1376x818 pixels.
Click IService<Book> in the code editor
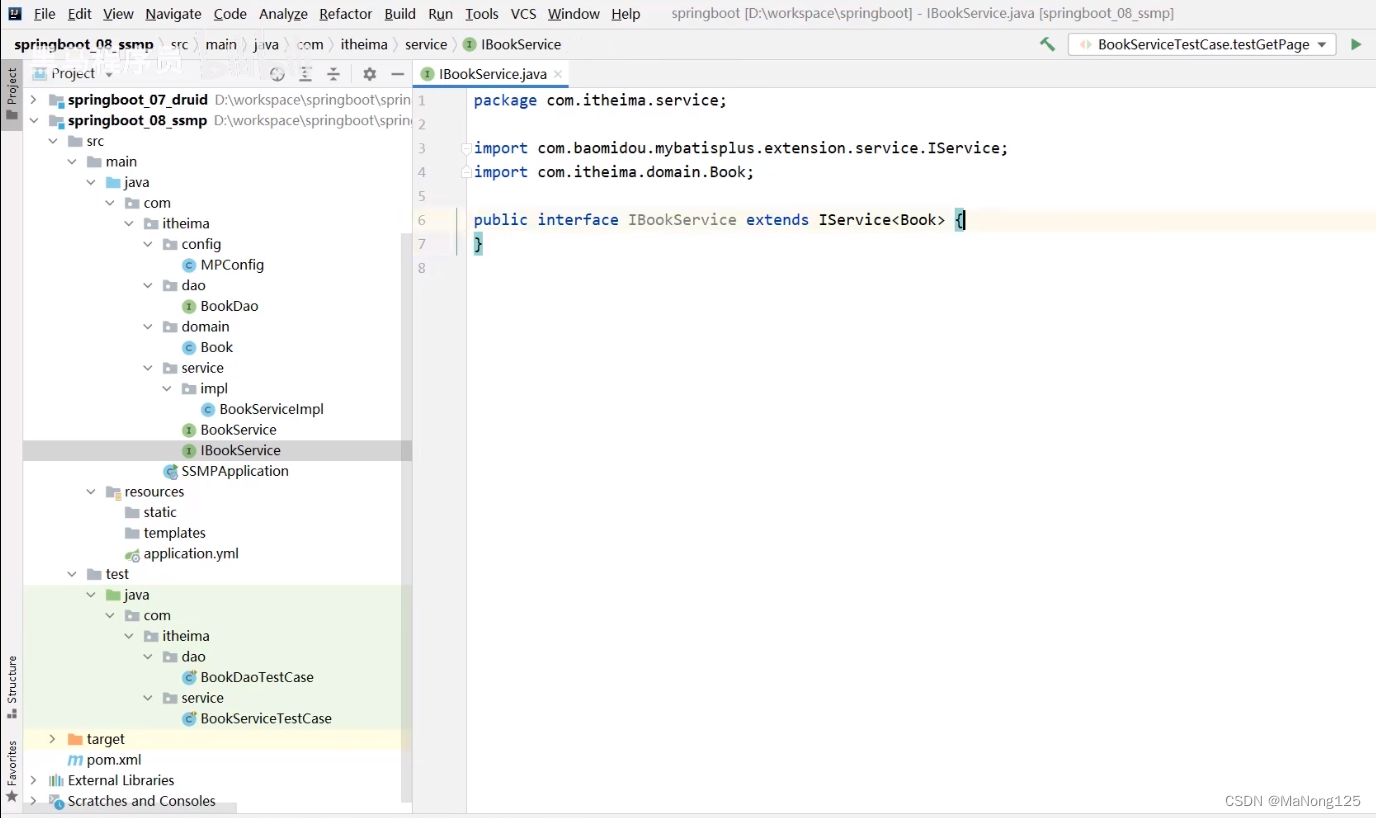[882, 220]
